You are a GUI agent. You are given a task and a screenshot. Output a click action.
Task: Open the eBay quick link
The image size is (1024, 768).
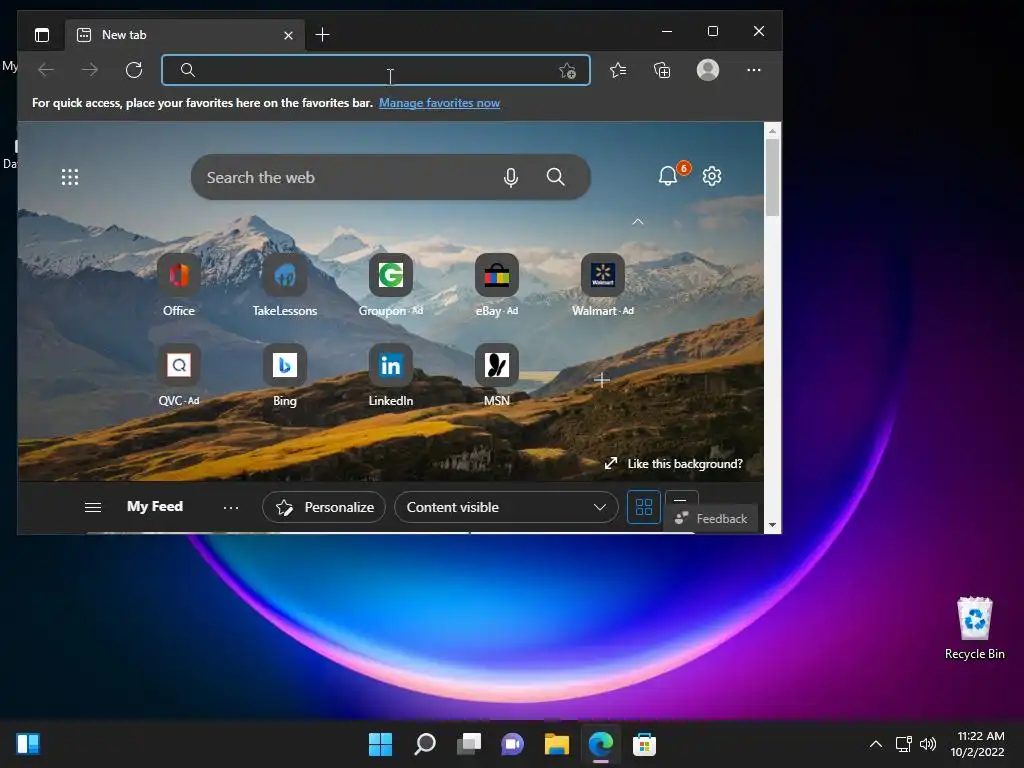pyautogui.click(x=497, y=285)
